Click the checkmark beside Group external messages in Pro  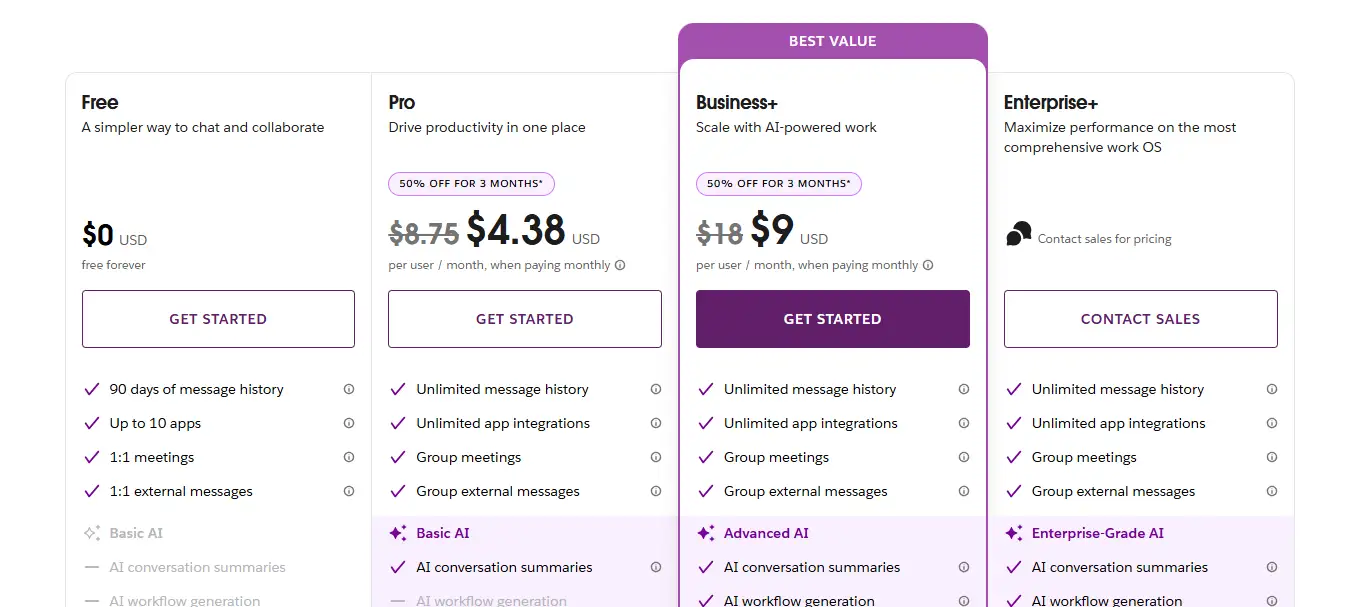[398, 491]
